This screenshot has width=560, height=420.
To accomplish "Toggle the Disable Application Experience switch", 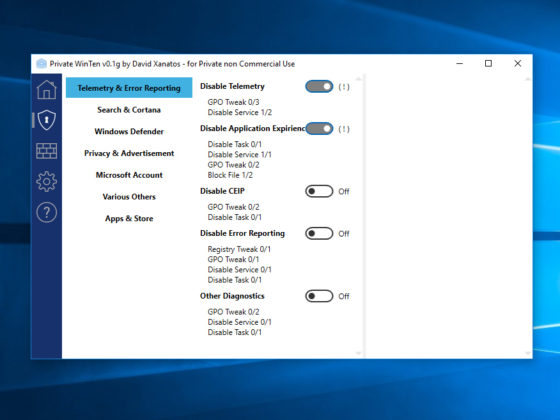I will (319, 129).
